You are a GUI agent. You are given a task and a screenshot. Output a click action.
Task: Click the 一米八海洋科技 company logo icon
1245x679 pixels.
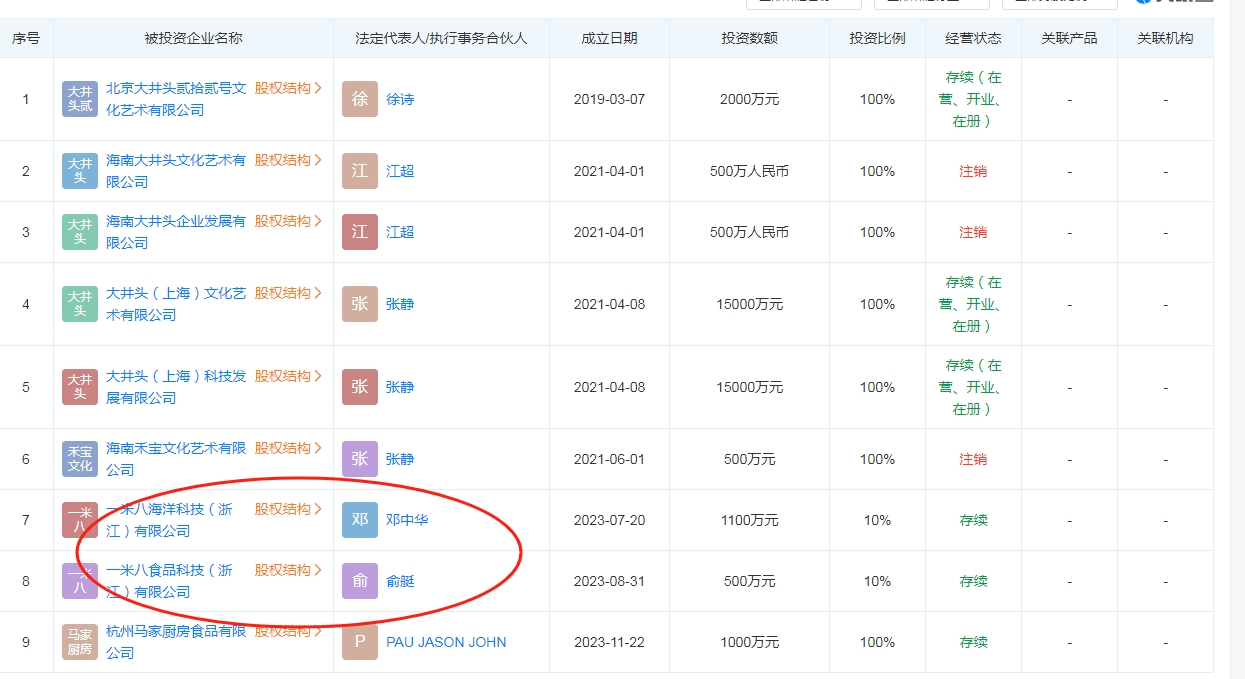click(x=80, y=520)
